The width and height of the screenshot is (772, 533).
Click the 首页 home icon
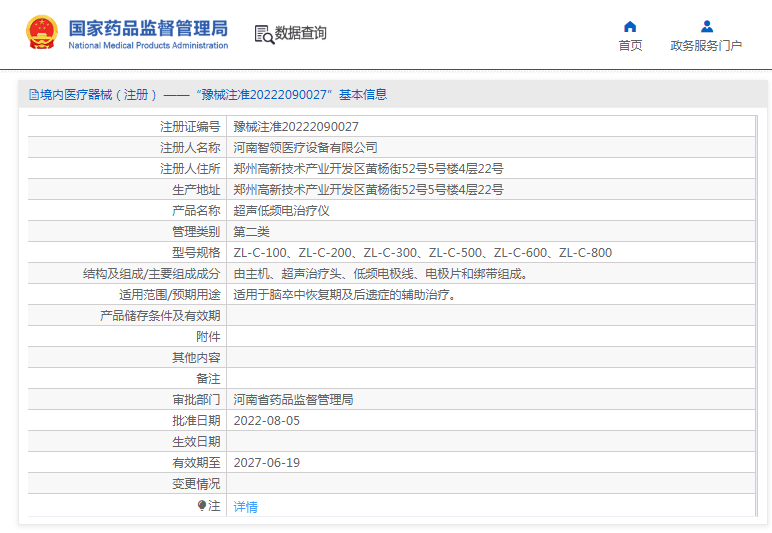click(x=630, y=27)
